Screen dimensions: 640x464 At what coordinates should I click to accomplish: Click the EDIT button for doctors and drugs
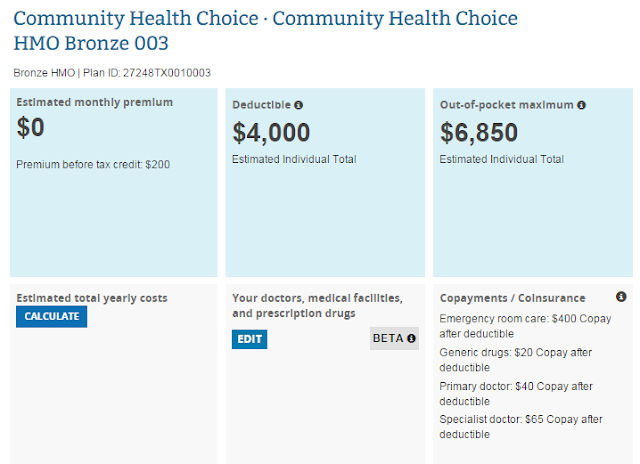(x=250, y=339)
